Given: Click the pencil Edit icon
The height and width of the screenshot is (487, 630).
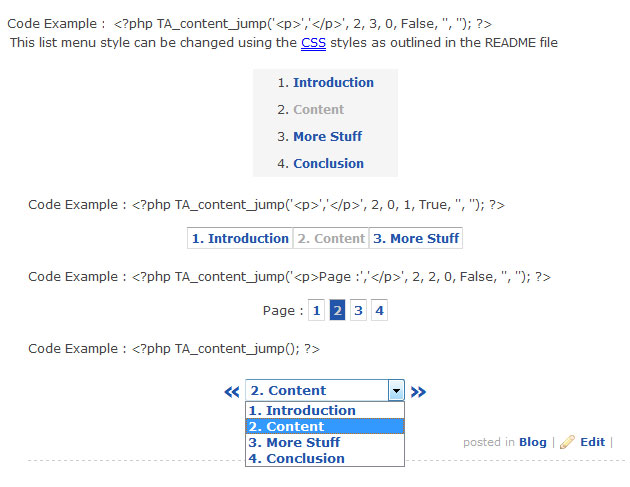Looking at the screenshot, I should click(x=567, y=442).
